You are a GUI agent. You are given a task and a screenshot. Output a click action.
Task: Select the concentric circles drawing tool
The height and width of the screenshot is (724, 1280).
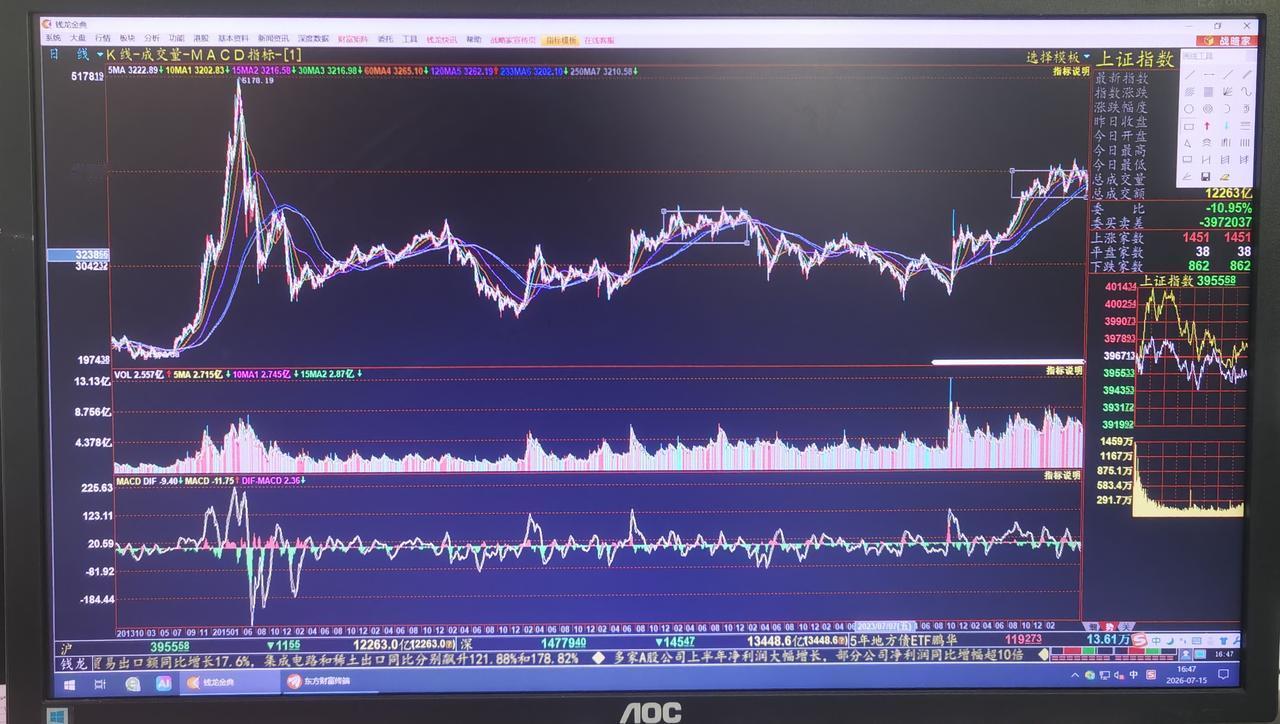(x=1208, y=109)
